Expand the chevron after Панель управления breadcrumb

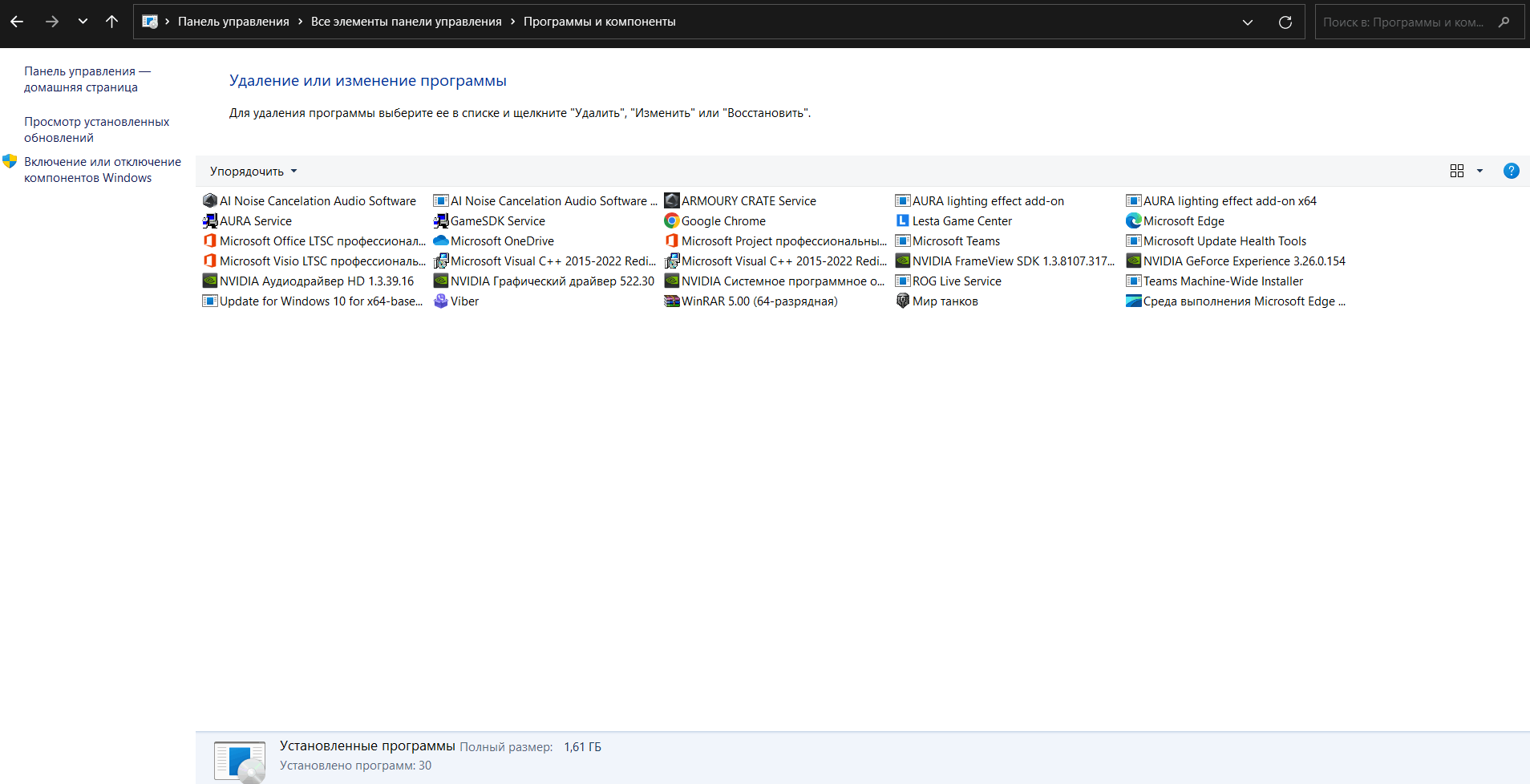300,22
